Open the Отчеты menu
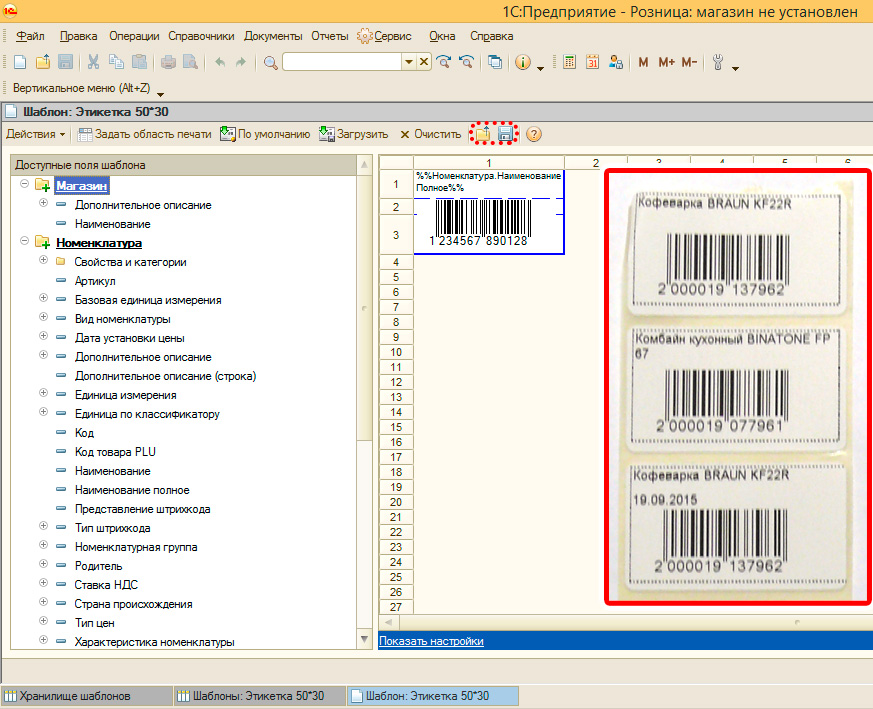Screen dimensions: 873x709 click(329, 36)
